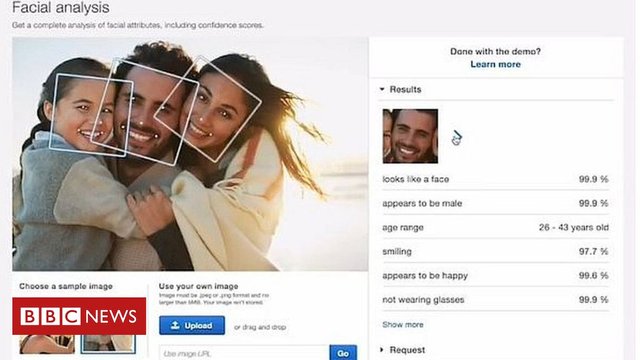Click the analyzed family photo preview
The width and height of the screenshot is (640, 360).
coord(190,154)
